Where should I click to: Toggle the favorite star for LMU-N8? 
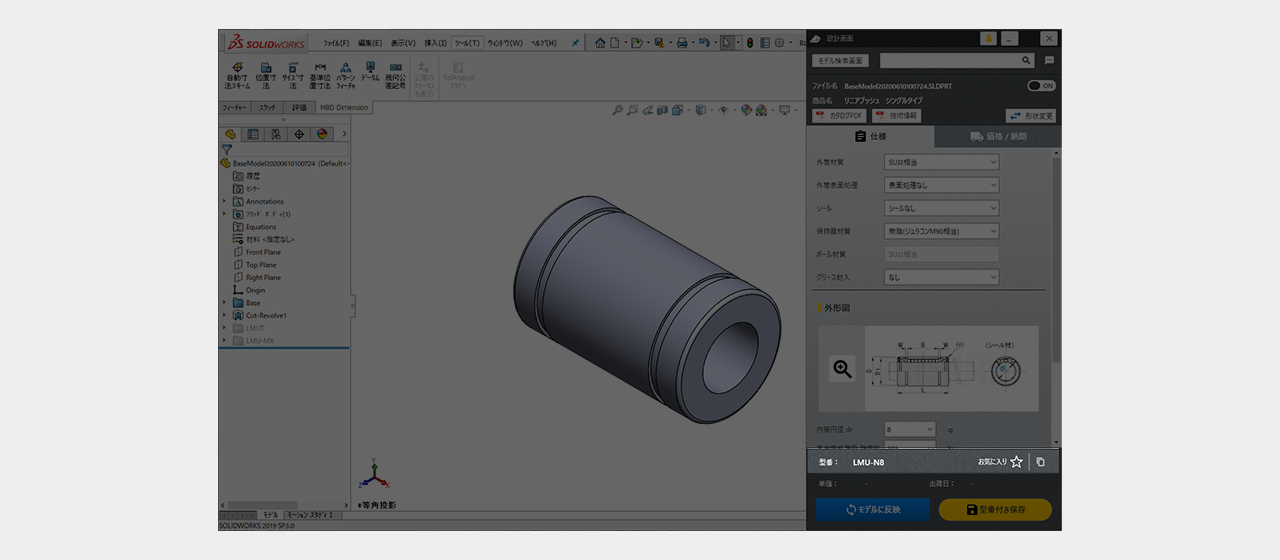[x=1016, y=462]
